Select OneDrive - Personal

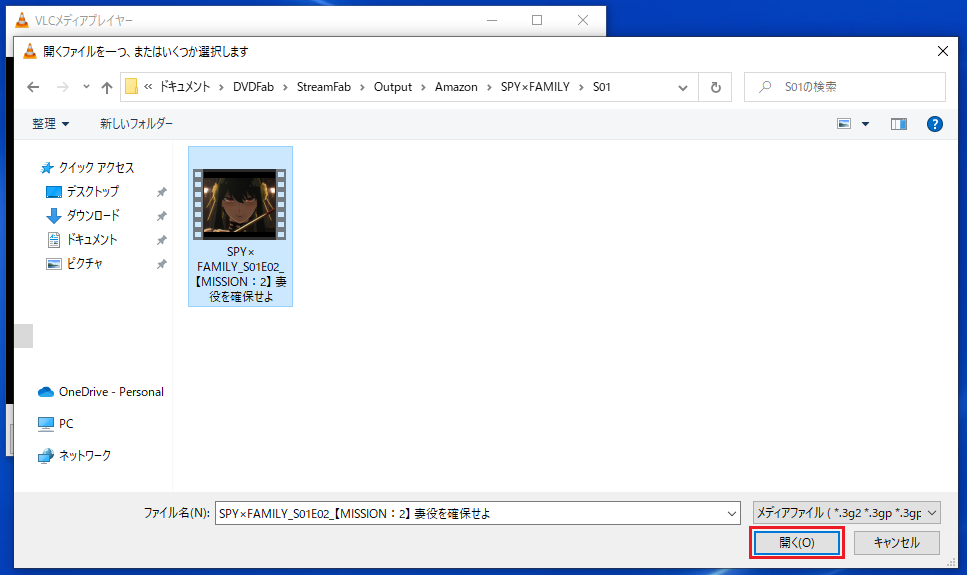(x=101, y=392)
